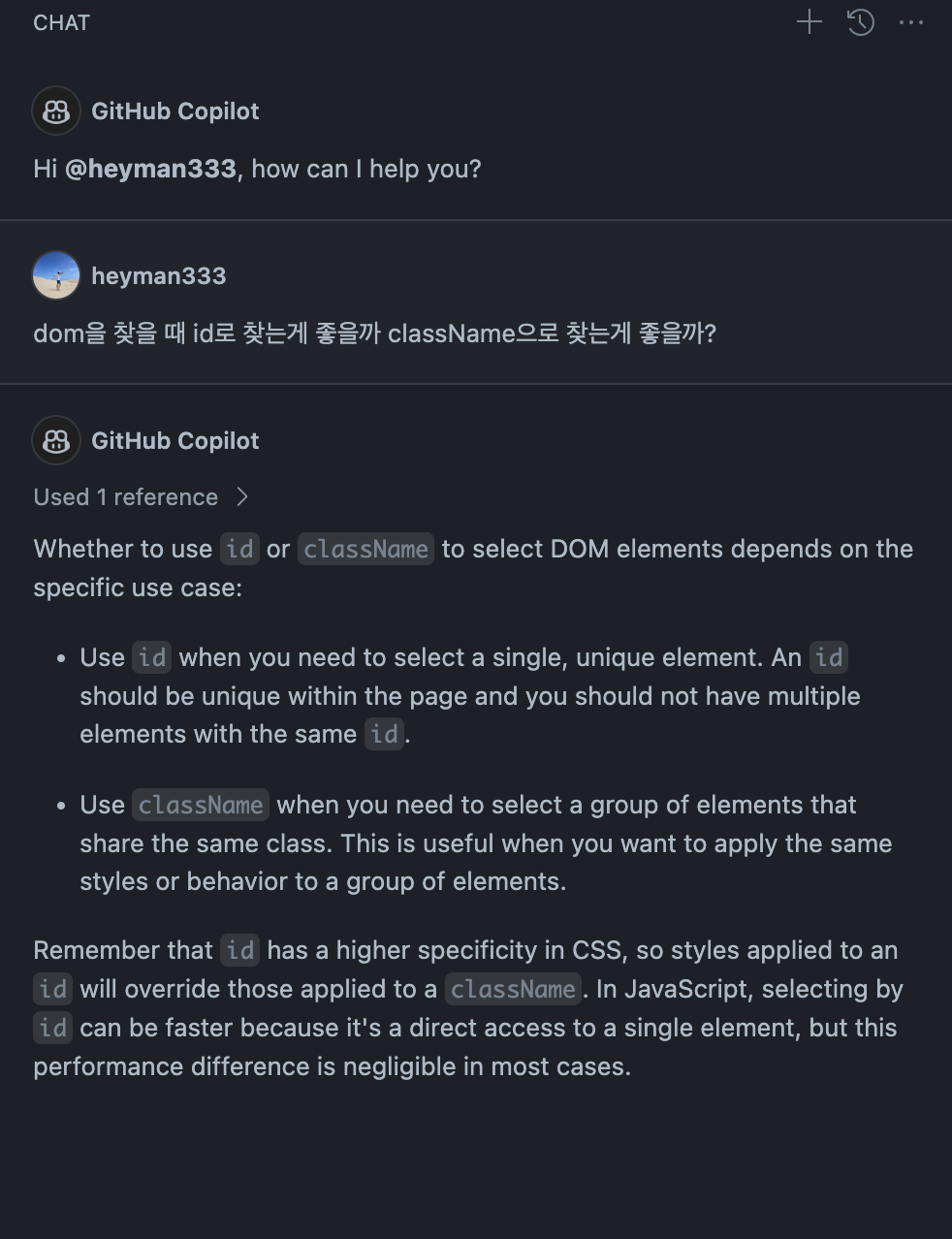Click the @heyman333 mention in greeting
The height and width of the screenshot is (1239, 952).
(150, 169)
